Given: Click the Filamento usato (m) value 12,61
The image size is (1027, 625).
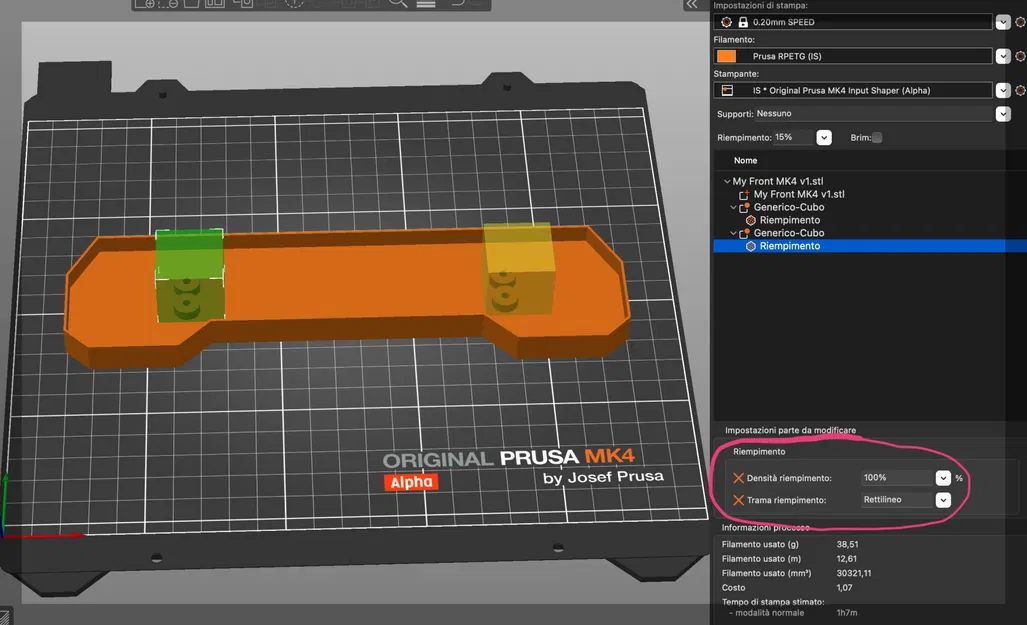Looking at the screenshot, I should (x=846, y=559).
